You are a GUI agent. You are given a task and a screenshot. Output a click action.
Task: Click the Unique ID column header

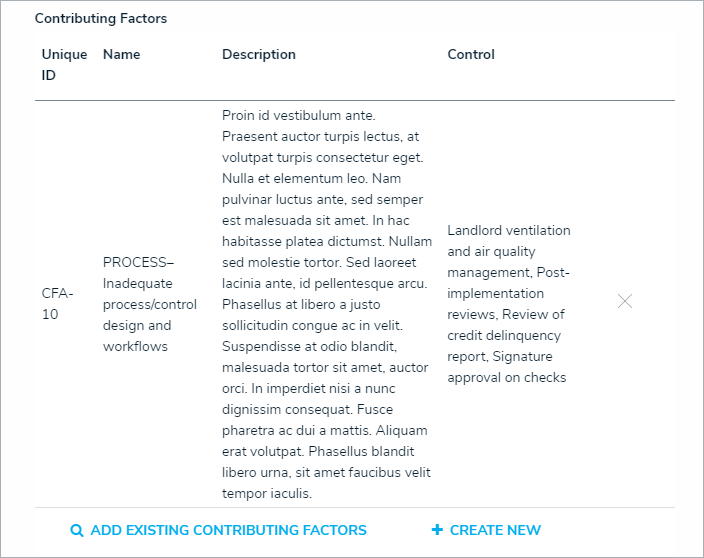[64, 65]
